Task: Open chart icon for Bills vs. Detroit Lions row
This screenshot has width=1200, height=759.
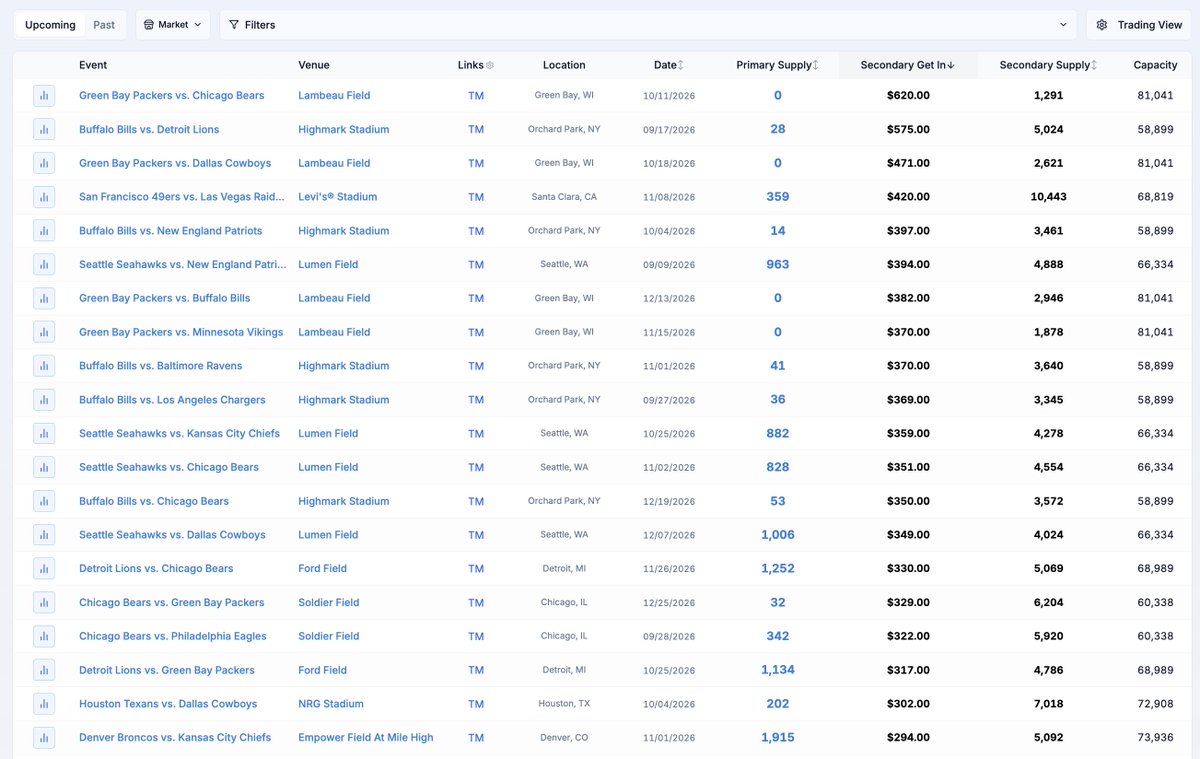Action: click(x=44, y=130)
